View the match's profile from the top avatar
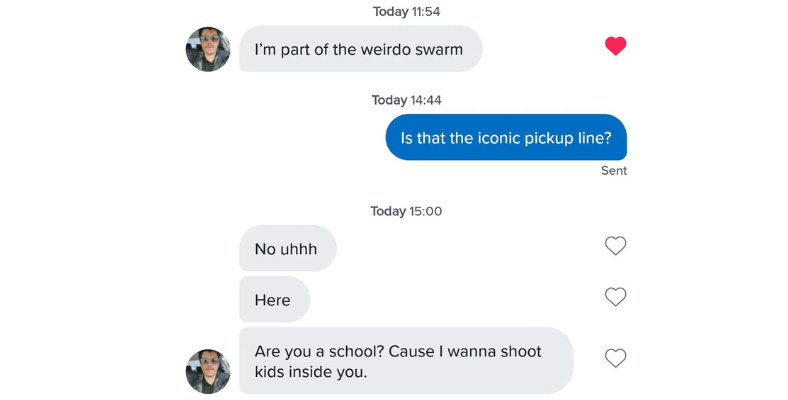The width and height of the screenshot is (788, 400). click(x=208, y=49)
